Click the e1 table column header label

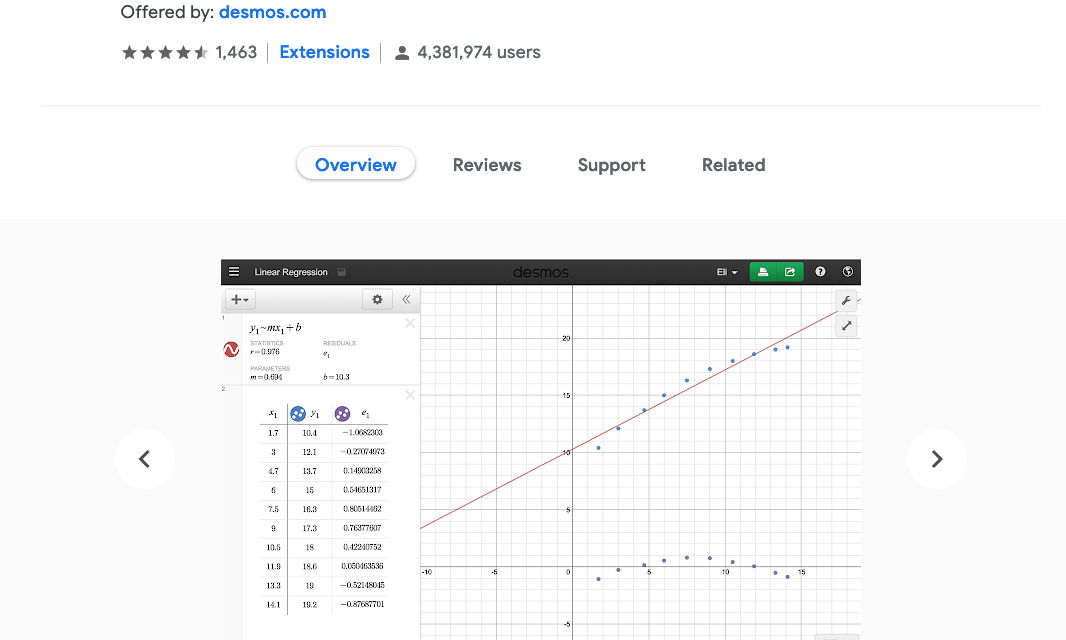(365, 414)
